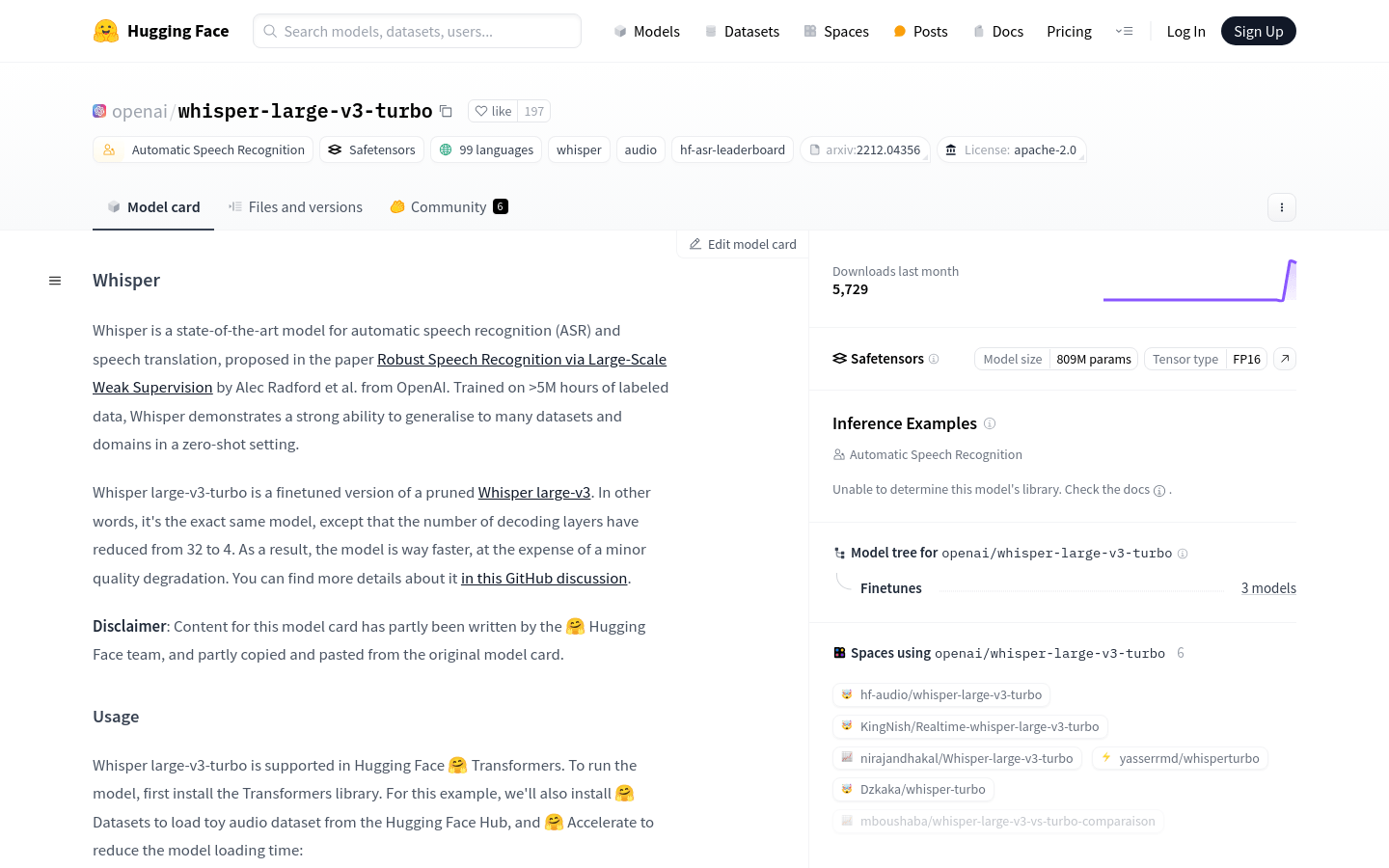Toggle the like heart button
This screenshot has width=1389, height=868.
[493, 111]
